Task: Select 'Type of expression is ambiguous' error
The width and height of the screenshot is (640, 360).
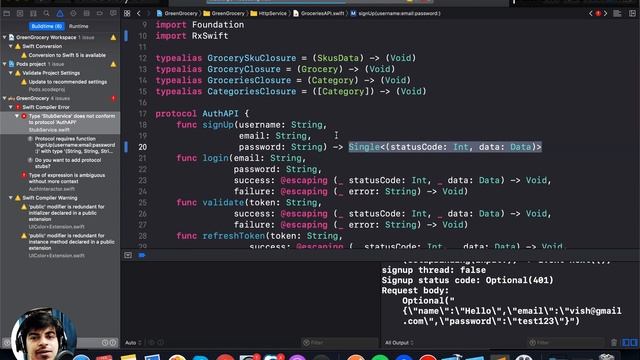Action: 67,178
